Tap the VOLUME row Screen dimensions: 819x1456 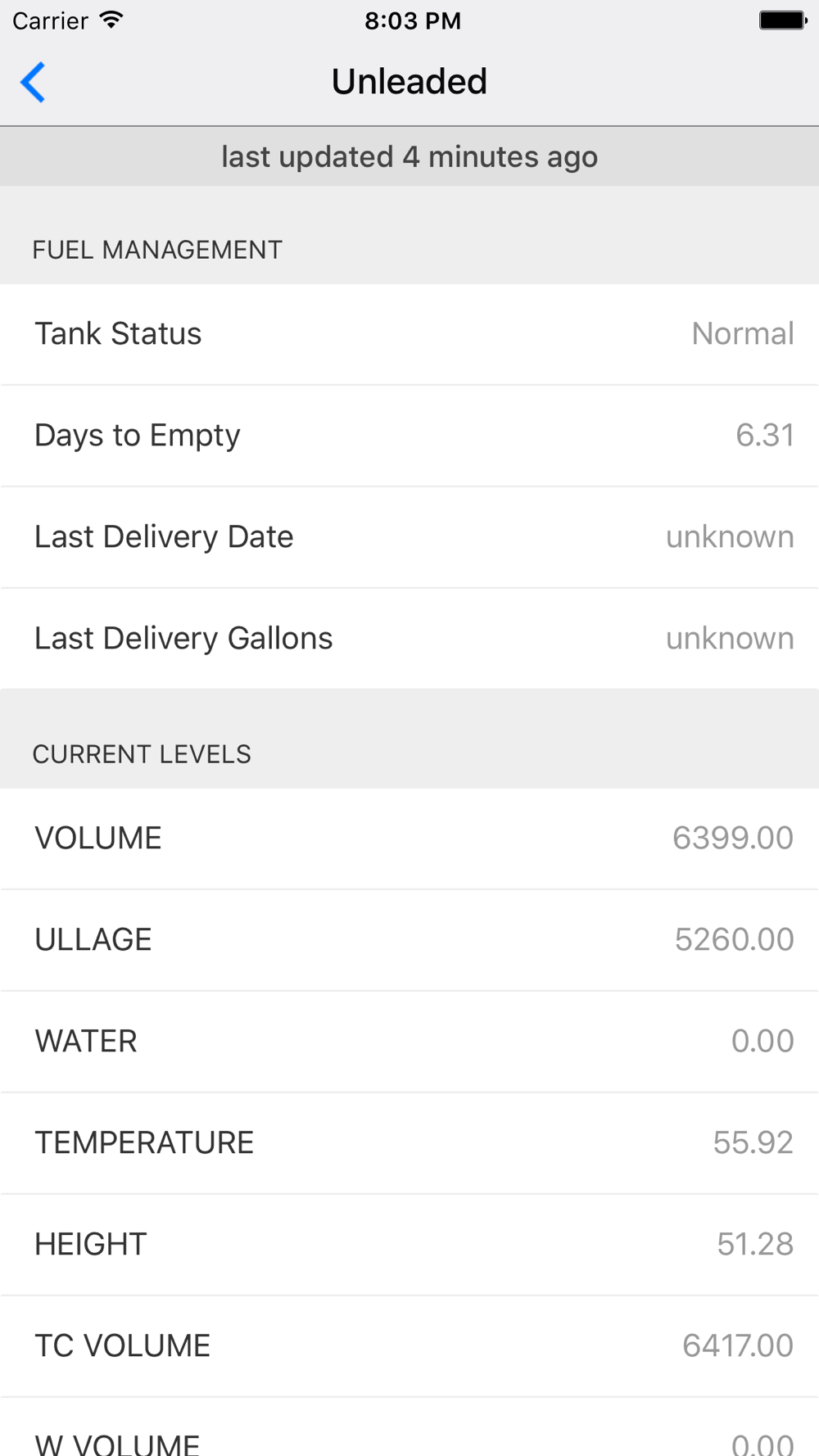click(x=409, y=839)
